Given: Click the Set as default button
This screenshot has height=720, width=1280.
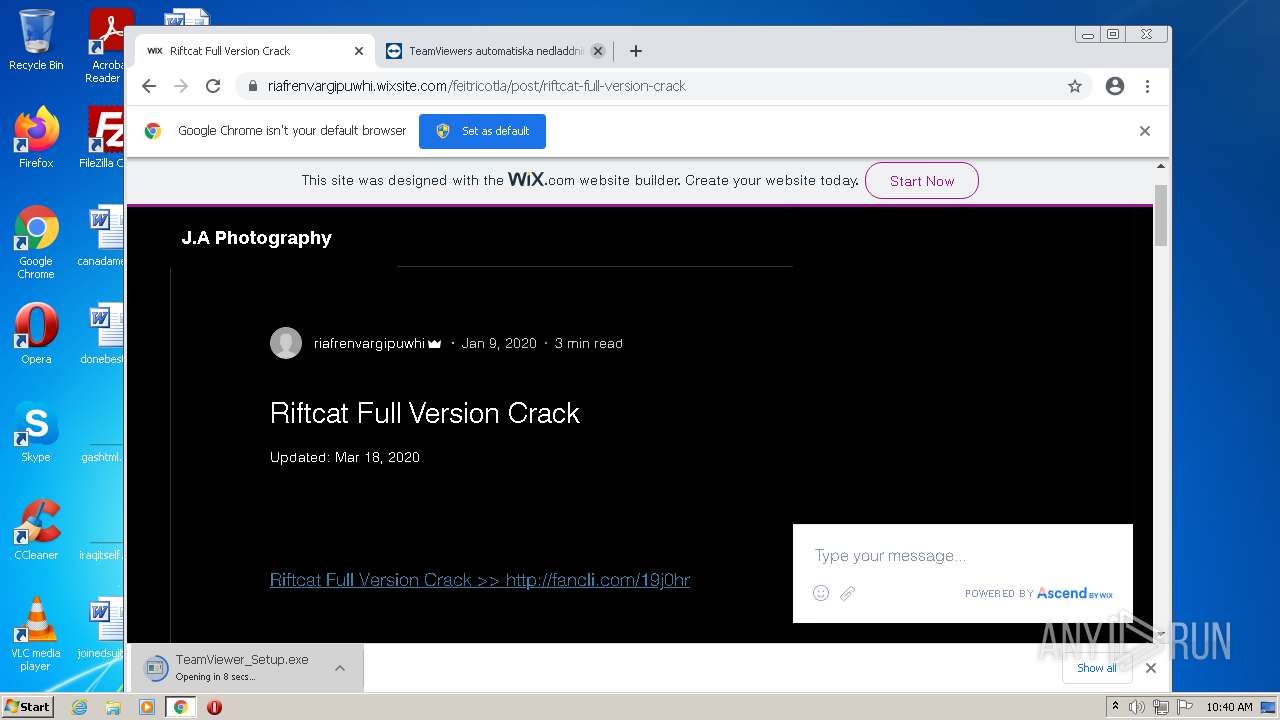Looking at the screenshot, I should [x=482, y=131].
